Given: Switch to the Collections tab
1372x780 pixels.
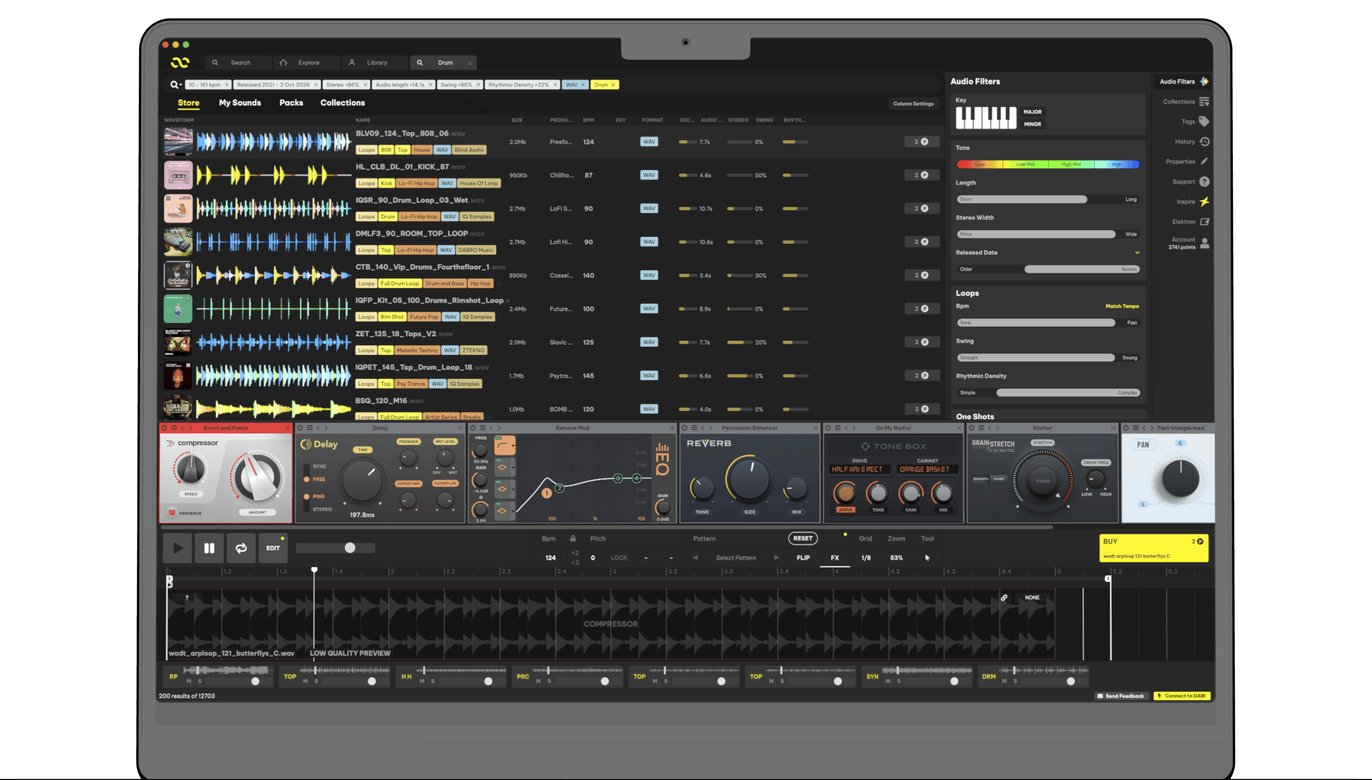Looking at the screenshot, I should (x=342, y=103).
